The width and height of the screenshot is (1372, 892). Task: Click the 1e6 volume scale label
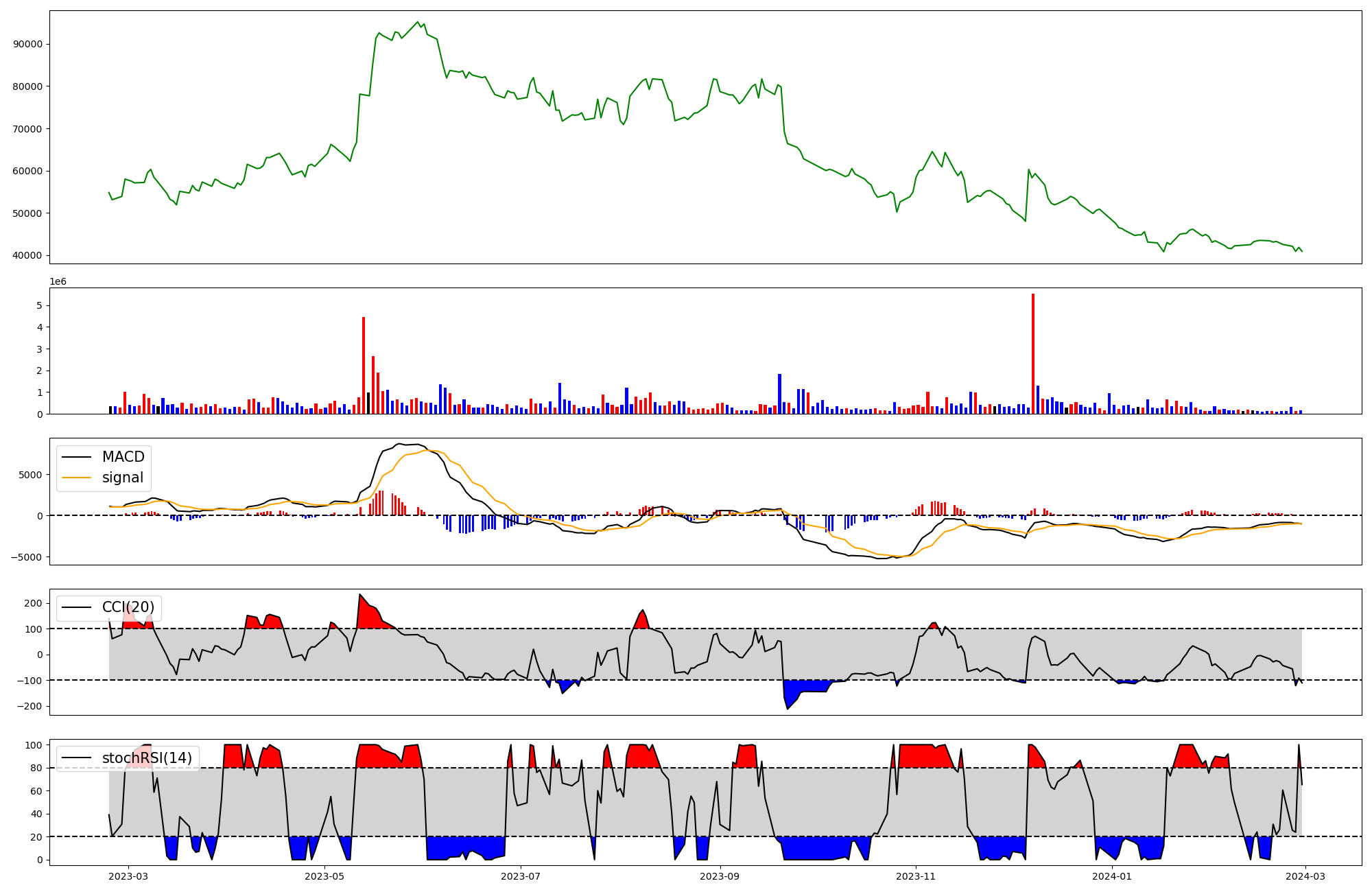pos(58,281)
